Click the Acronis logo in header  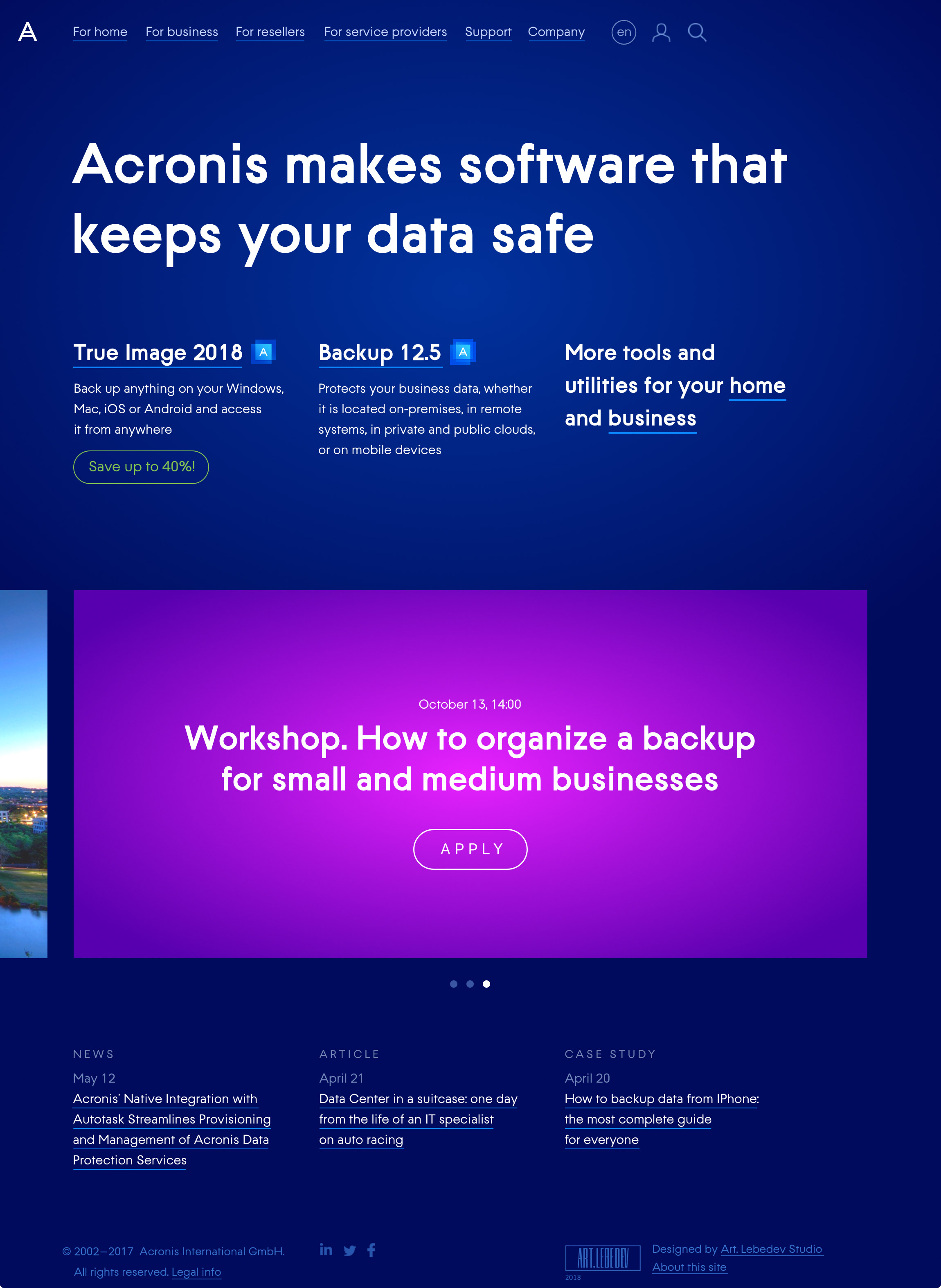[27, 32]
